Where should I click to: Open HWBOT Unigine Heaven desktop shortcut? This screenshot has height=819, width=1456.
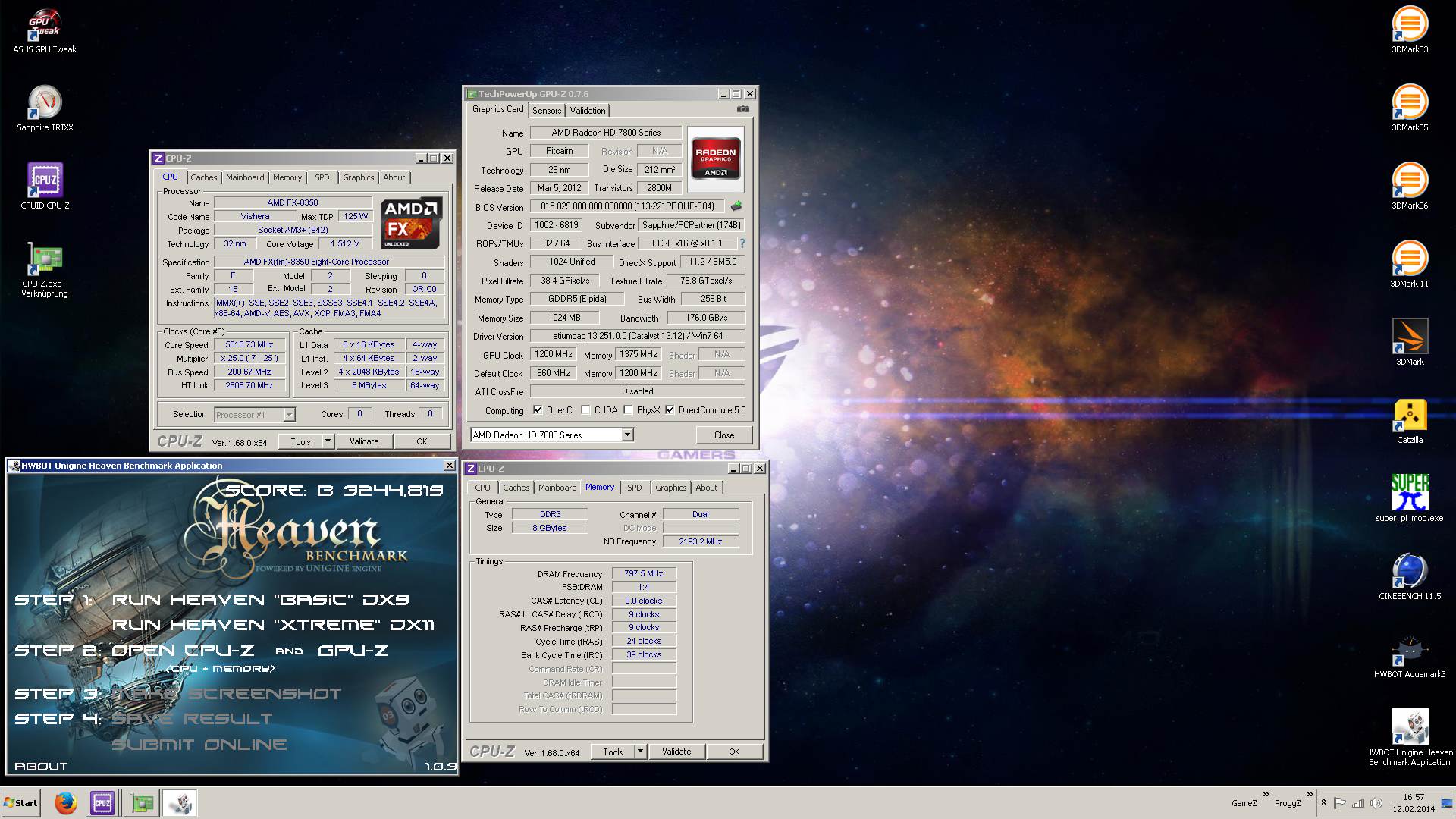coord(1410,737)
